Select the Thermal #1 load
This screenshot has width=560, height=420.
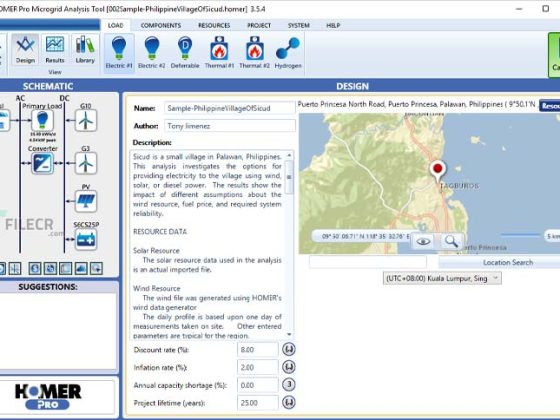(x=219, y=52)
